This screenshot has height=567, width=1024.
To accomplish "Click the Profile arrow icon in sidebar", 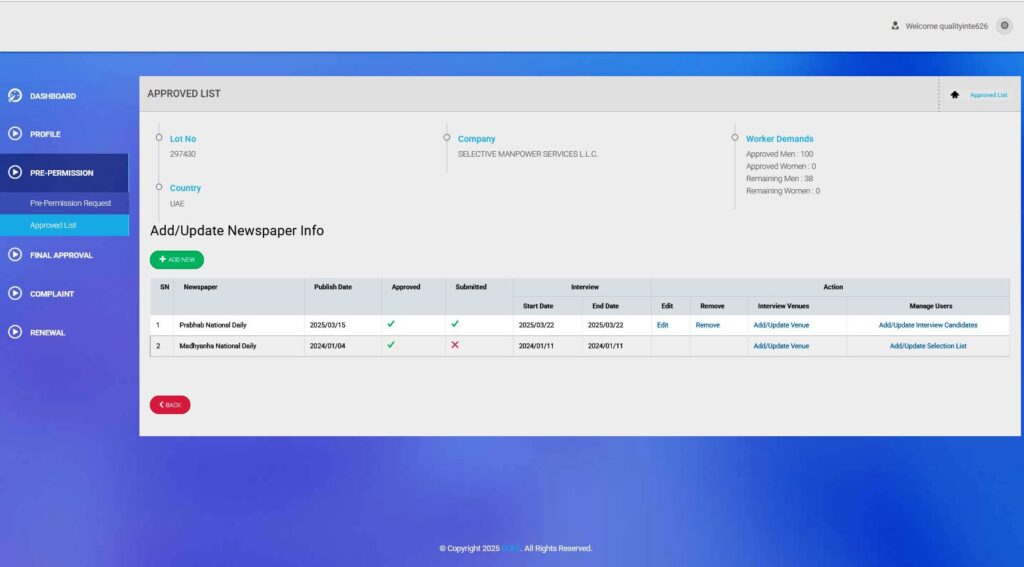I will [x=15, y=134].
